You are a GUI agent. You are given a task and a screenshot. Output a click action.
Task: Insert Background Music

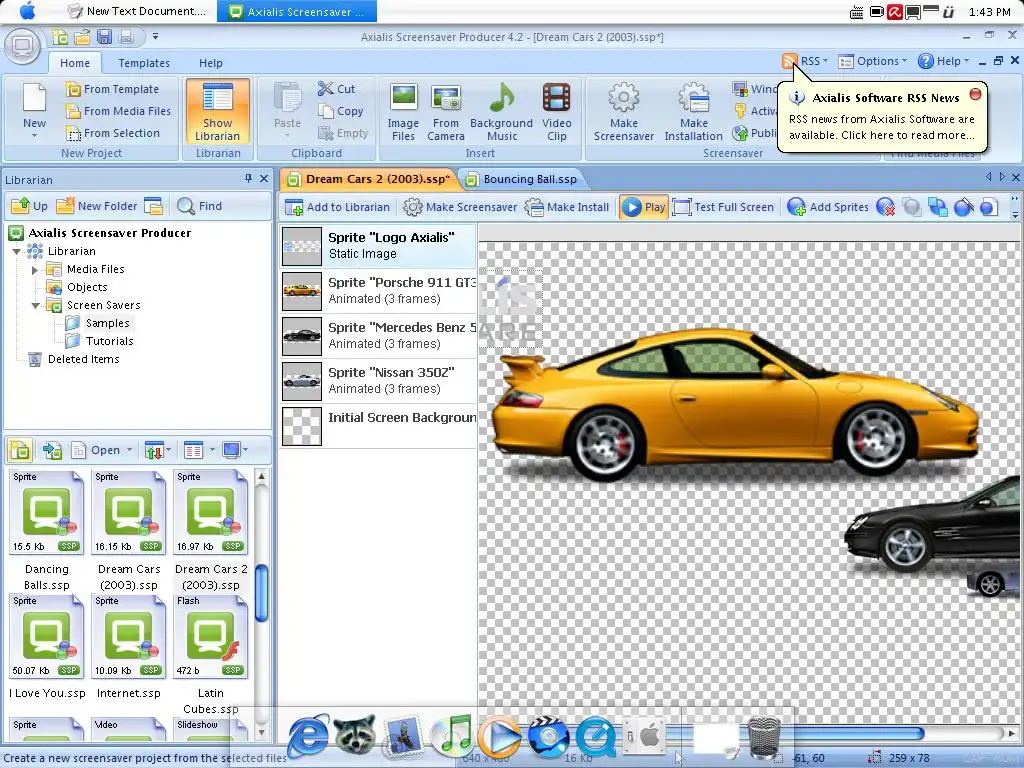click(502, 112)
